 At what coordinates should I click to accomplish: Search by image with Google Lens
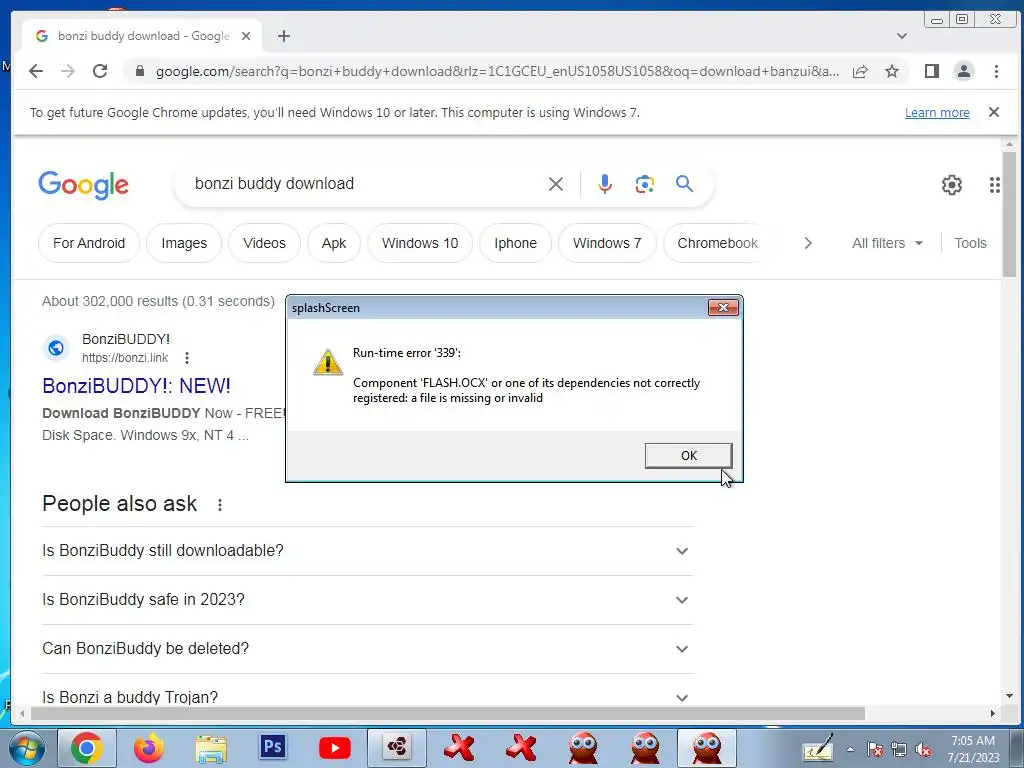coord(645,184)
